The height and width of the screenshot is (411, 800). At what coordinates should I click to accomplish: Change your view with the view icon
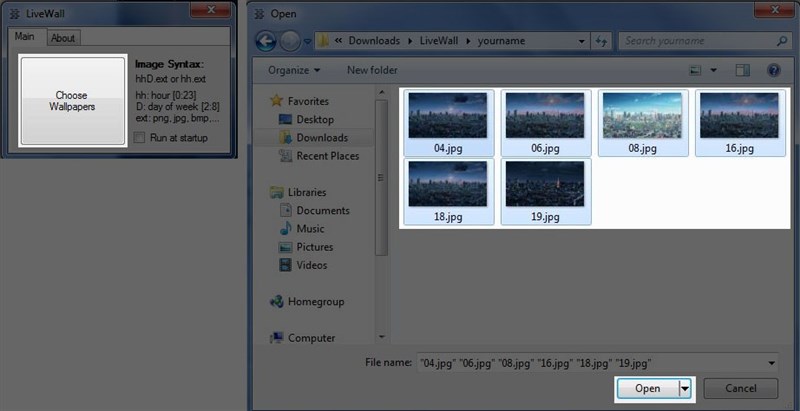coord(695,70)
